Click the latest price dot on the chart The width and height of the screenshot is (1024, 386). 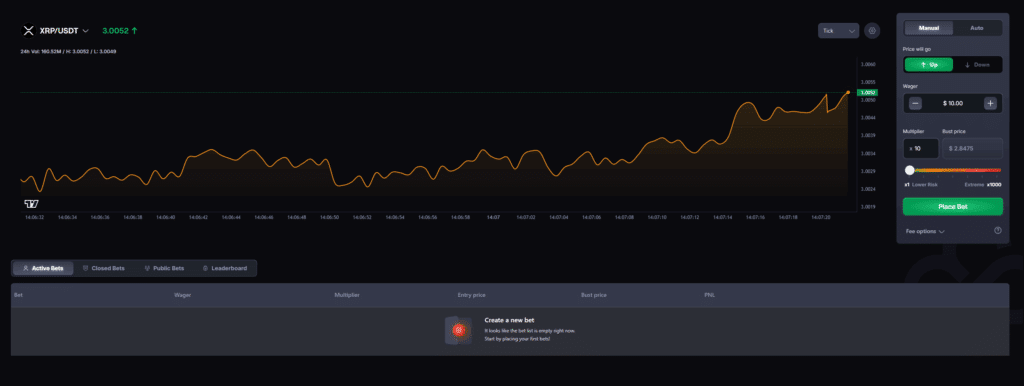pos(848,92)
